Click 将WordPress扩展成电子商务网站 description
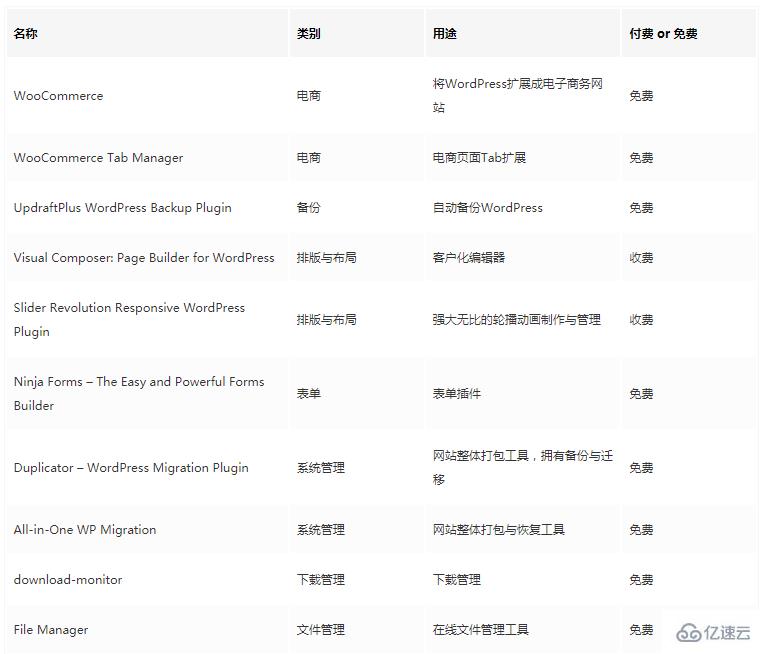 (518, 96)
